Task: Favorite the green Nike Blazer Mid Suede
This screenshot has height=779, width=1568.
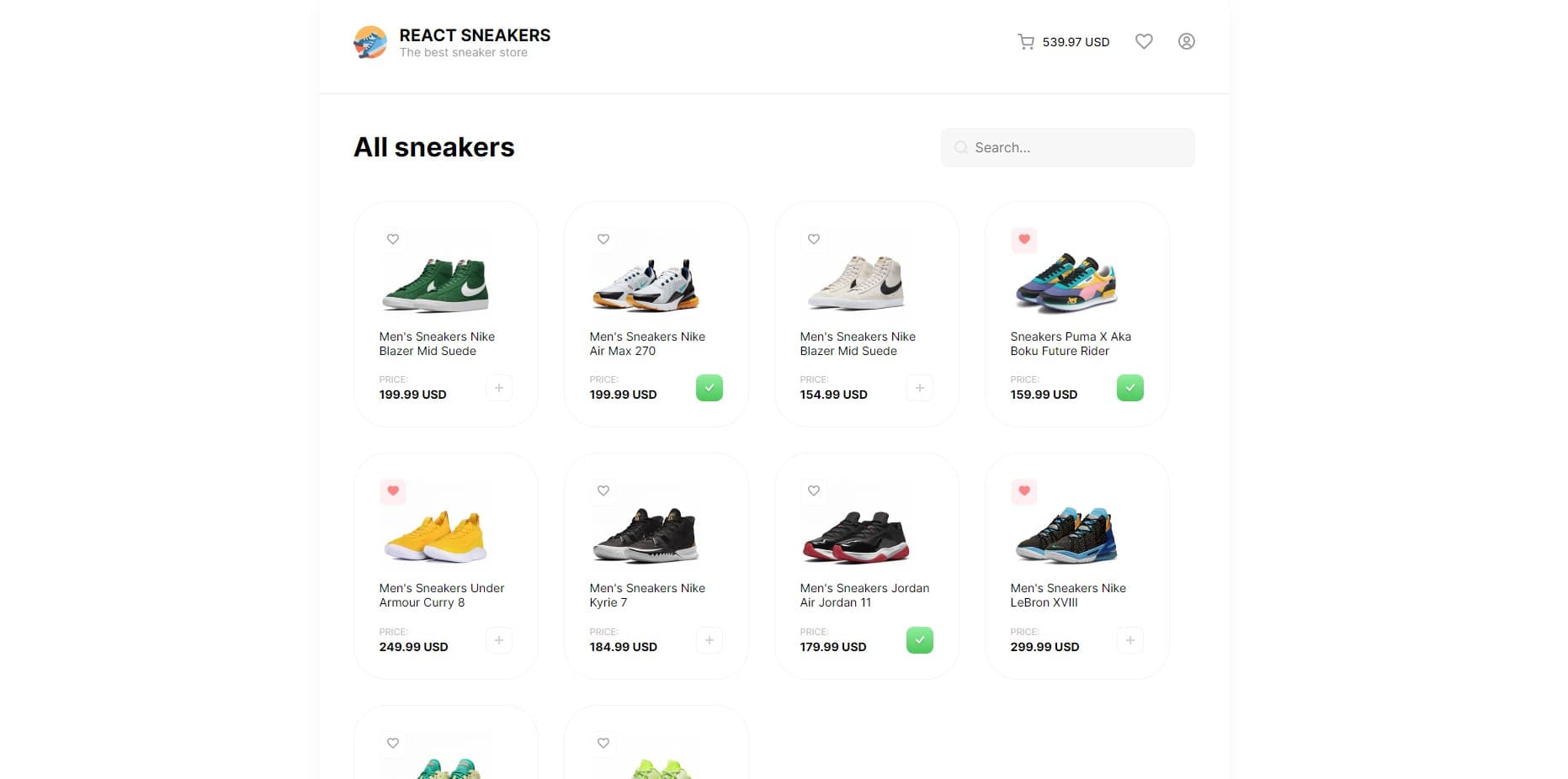Action: pos(393,240)
